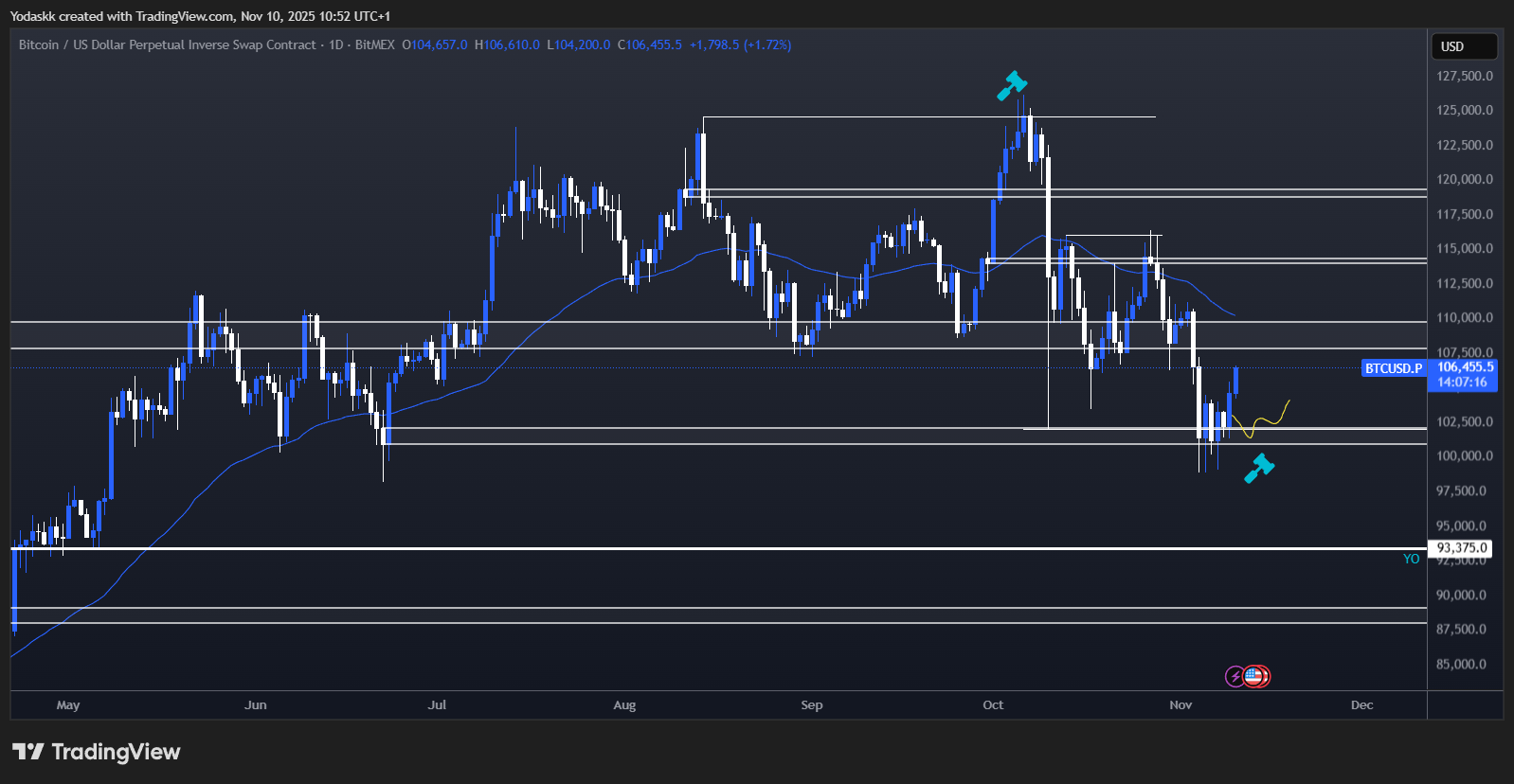Viewport: 1514px width, 784px height.
Task: Click the Bitcoin / US Dollar Perpetual symbol title
Action: tap(167, 45)
